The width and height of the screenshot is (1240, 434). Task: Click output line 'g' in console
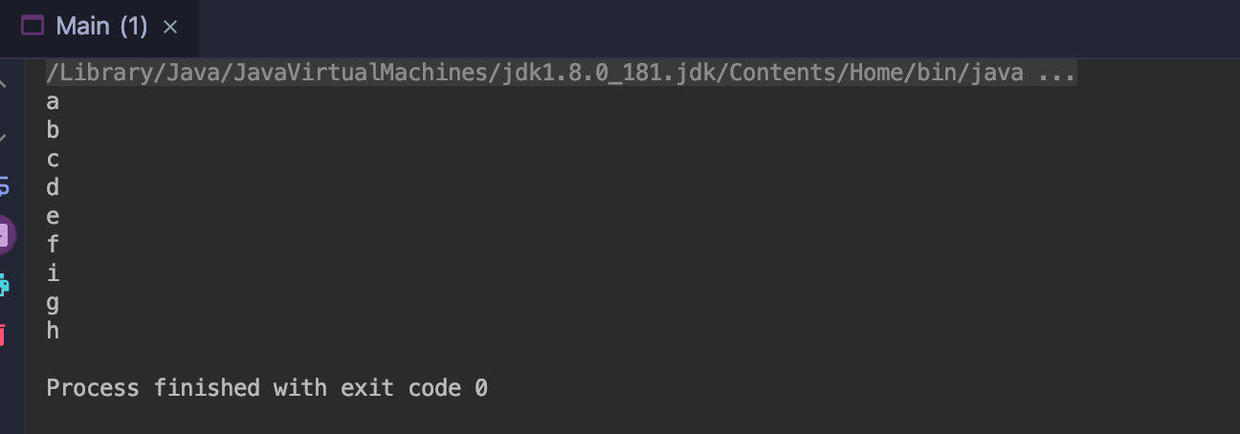pyautogui.click(x=53, y=301)
